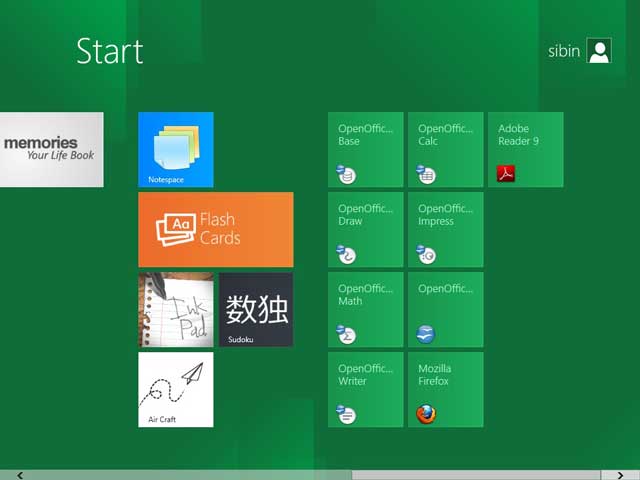Launch the Flash Cards tile
Viewport: 640px width, 480px height.
(216, 229)
